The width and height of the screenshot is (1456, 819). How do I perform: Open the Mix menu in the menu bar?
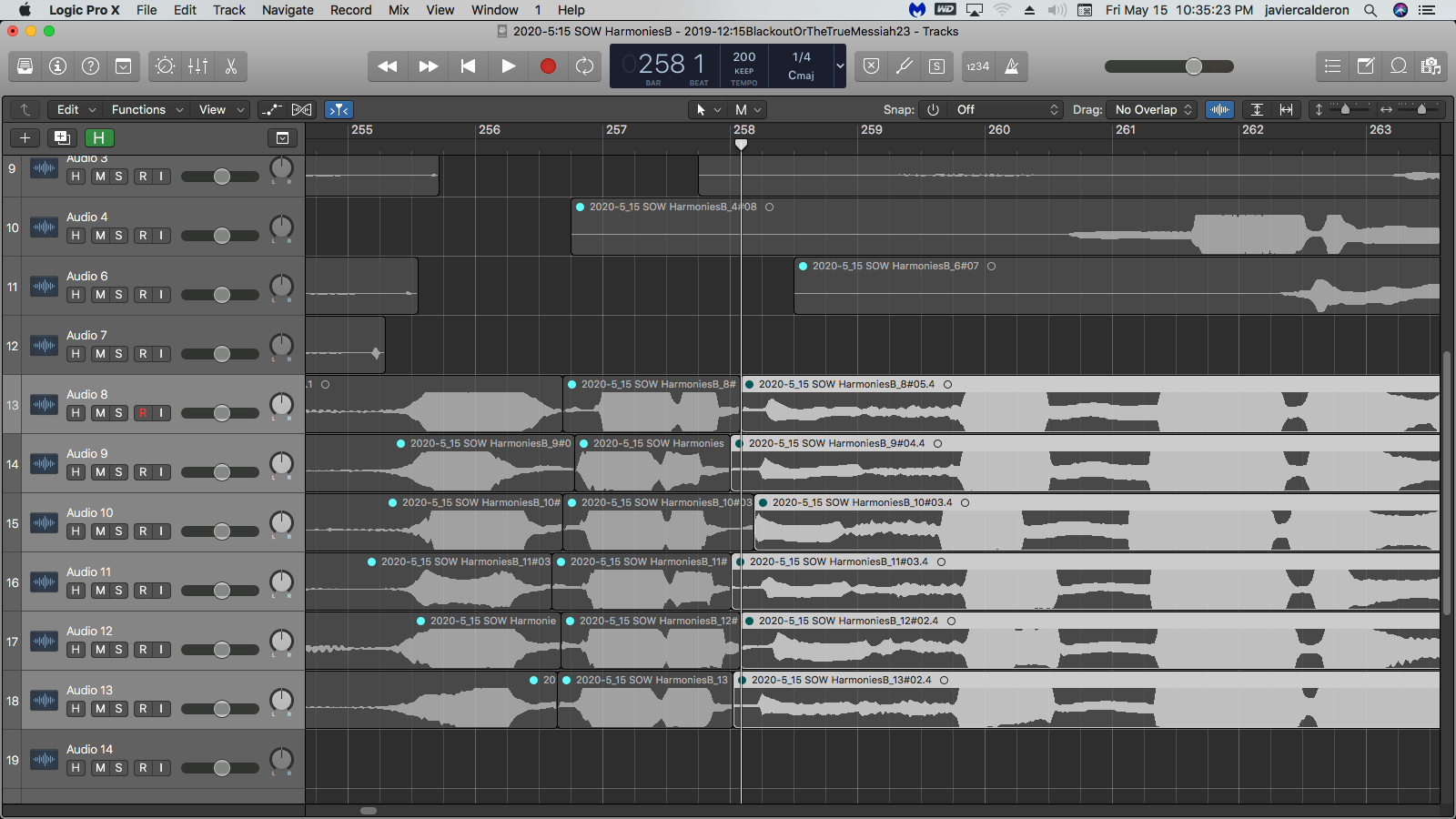[x=399, y=10]
